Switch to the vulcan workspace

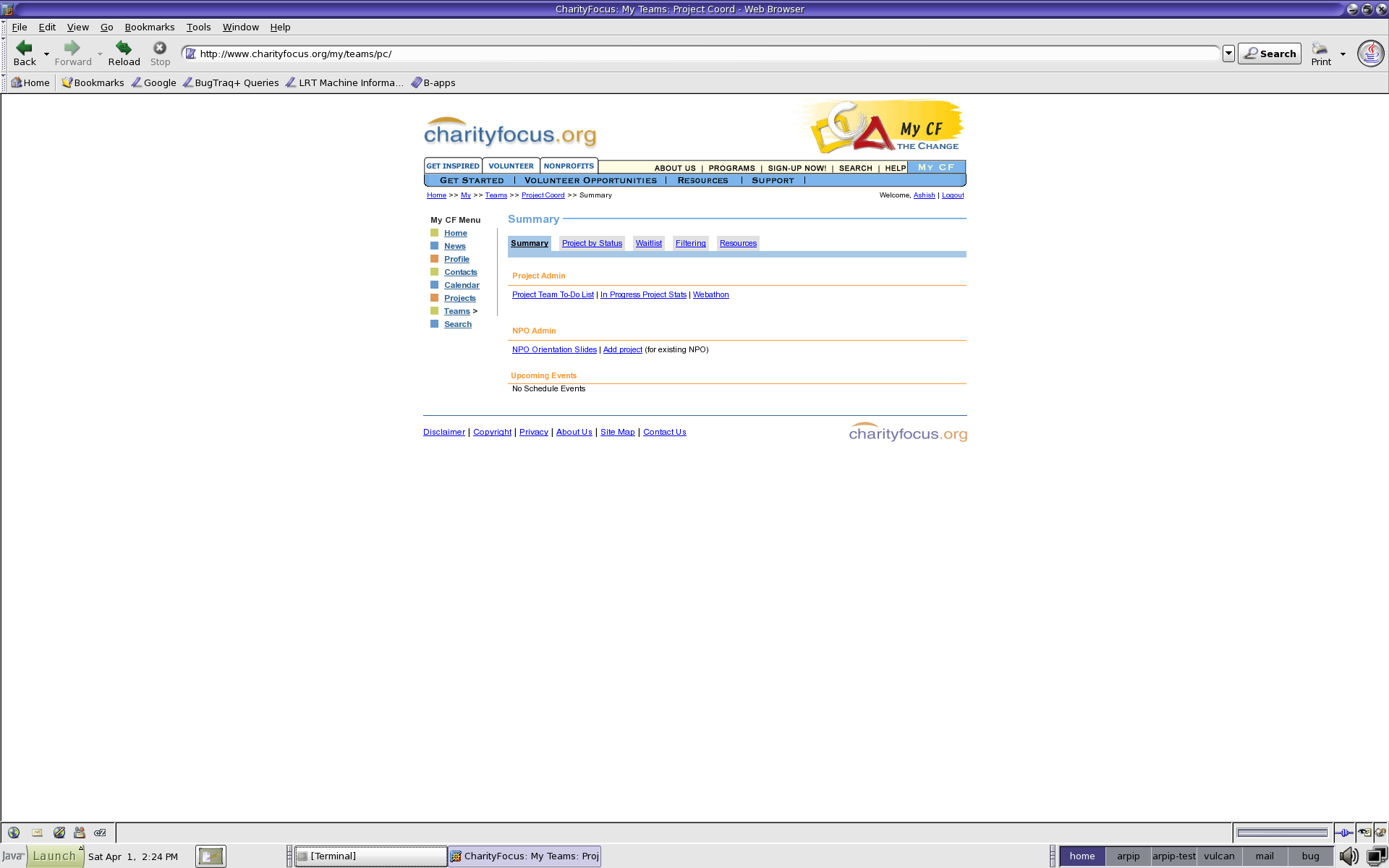pos(1219,856)
